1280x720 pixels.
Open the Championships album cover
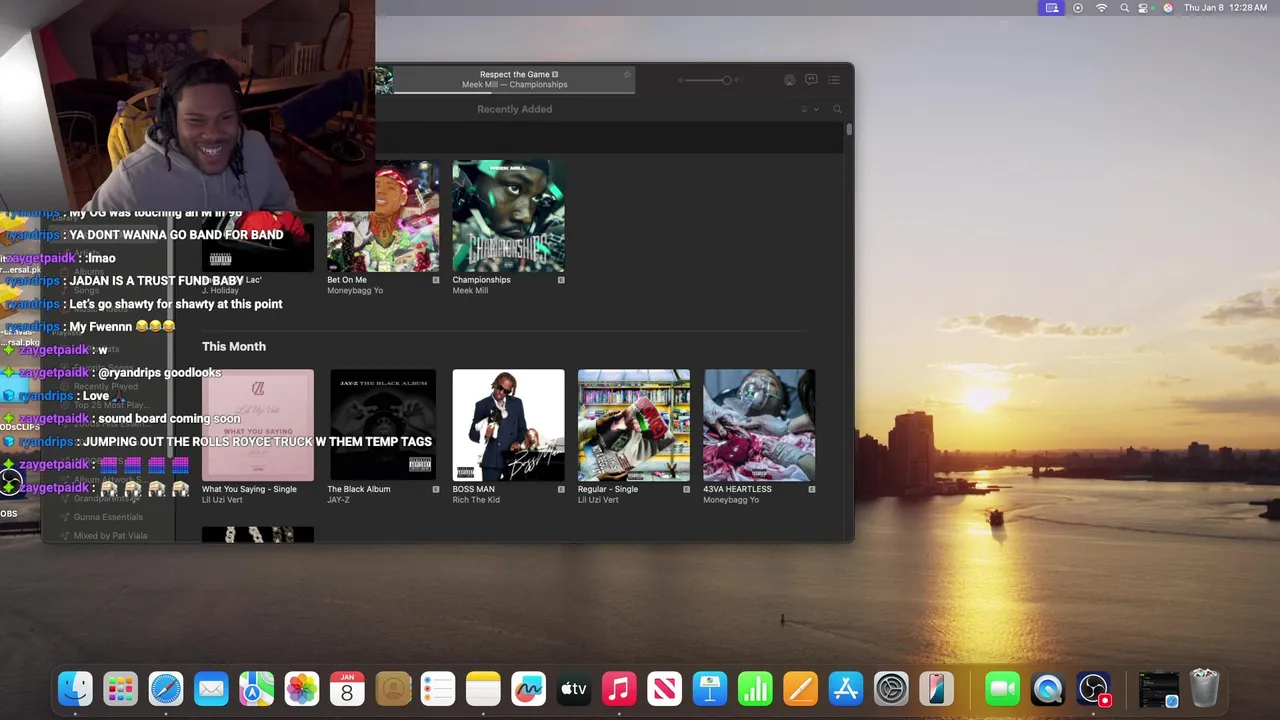[x=508, y=216]
